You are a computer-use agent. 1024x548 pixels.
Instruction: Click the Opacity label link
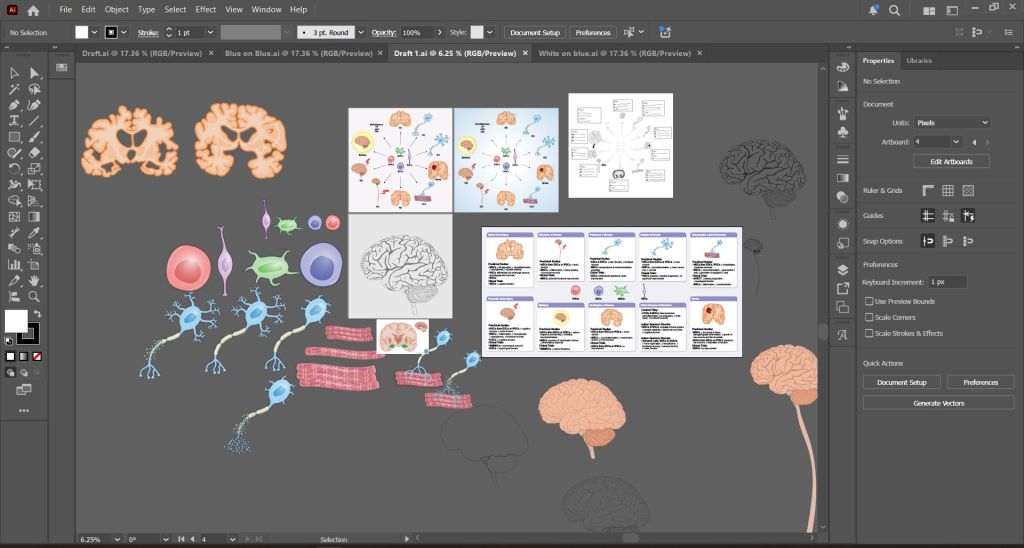384,33
